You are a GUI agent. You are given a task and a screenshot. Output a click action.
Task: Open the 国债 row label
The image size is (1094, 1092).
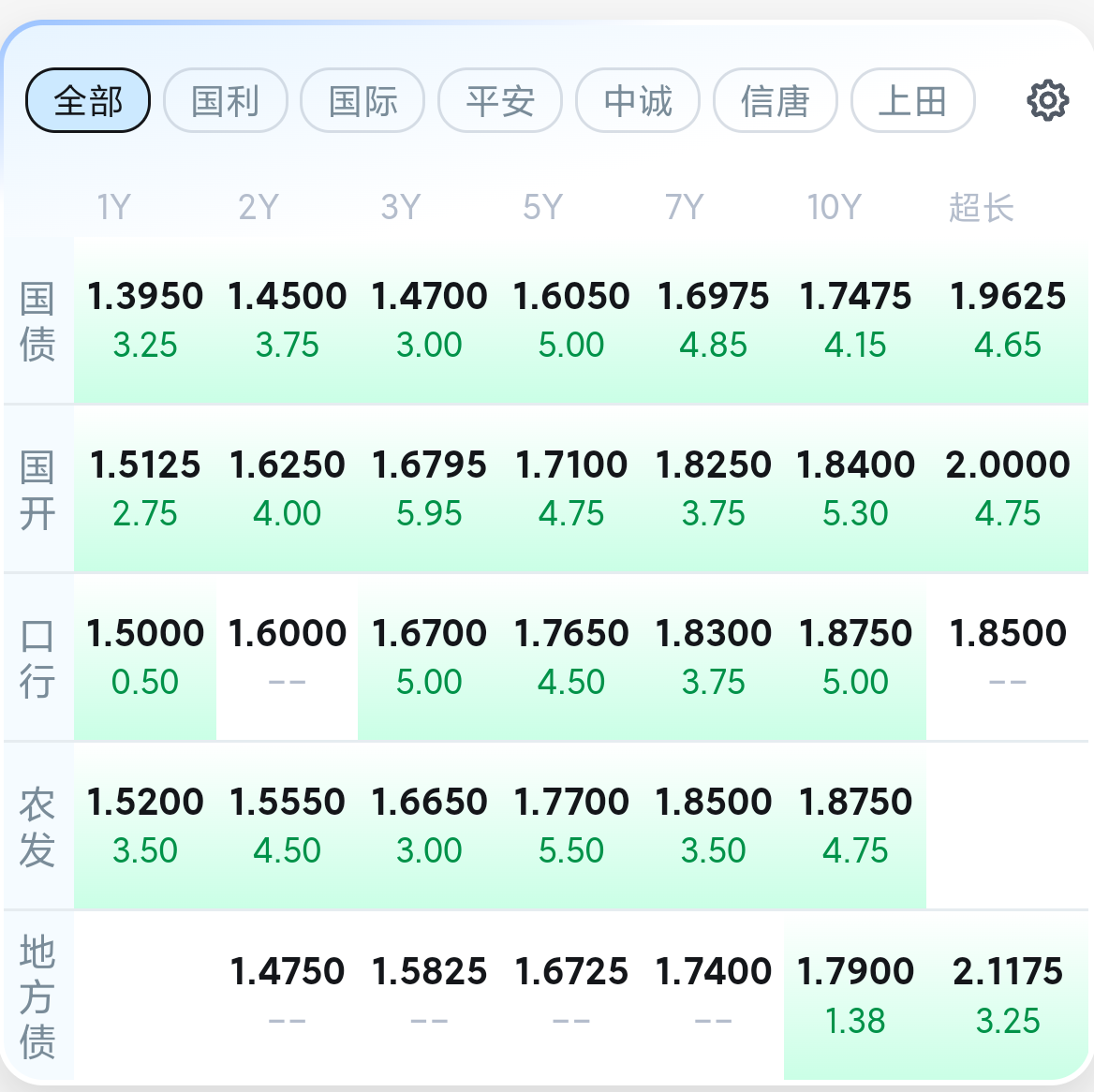[37, 321]
